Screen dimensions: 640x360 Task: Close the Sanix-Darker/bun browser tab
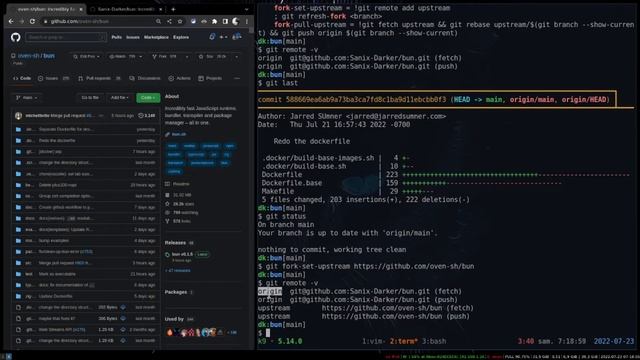click(160, 9)
